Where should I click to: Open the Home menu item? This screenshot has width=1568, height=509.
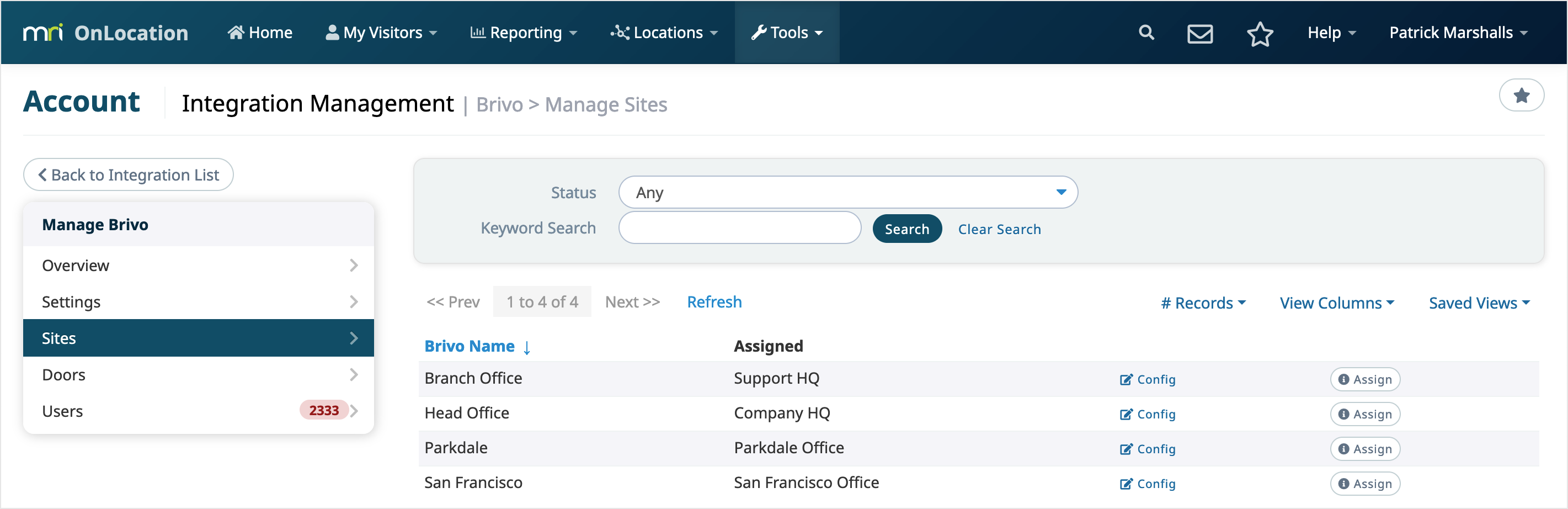coord(260,32)
